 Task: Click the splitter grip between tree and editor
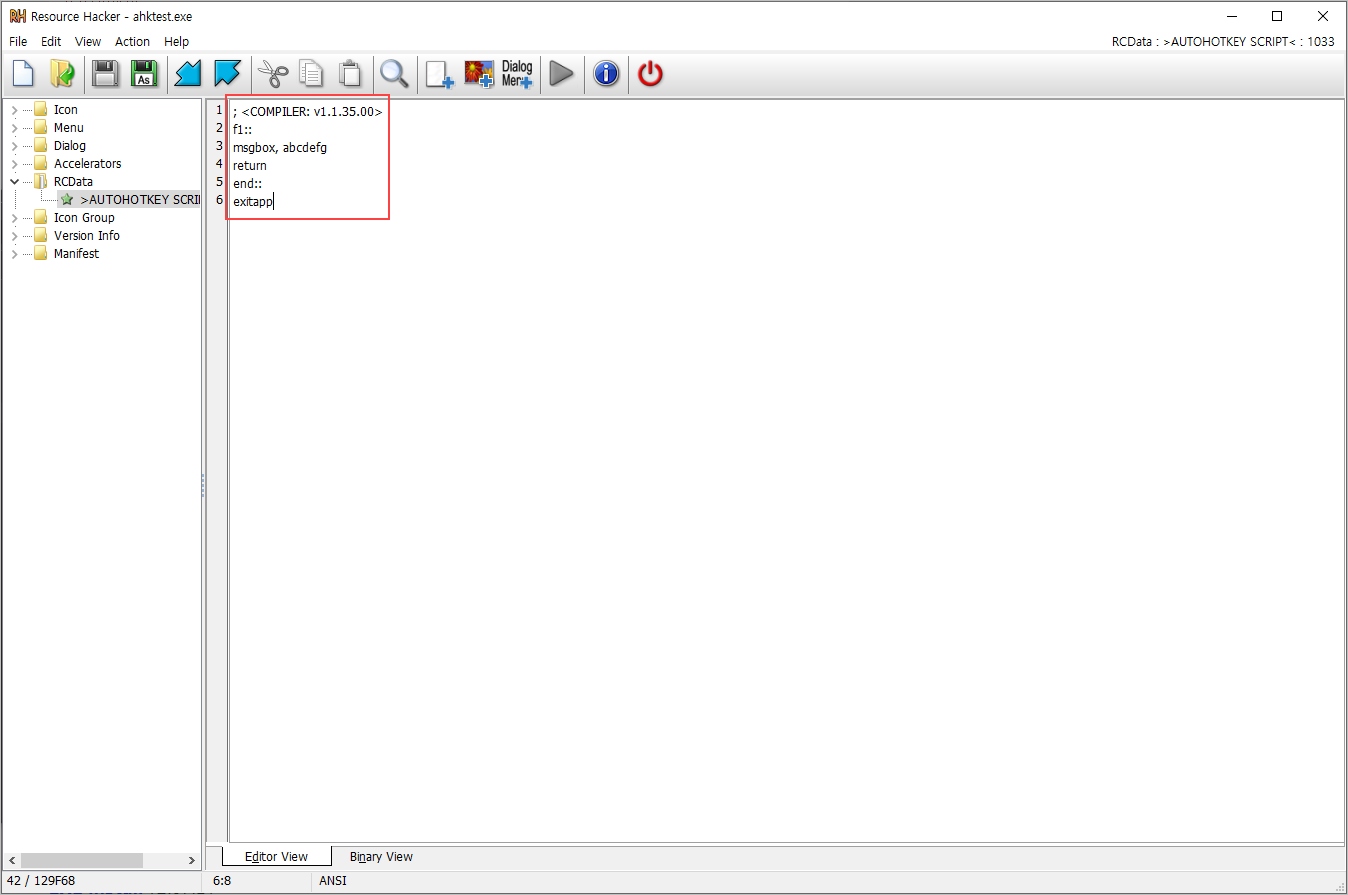(203, 486)
